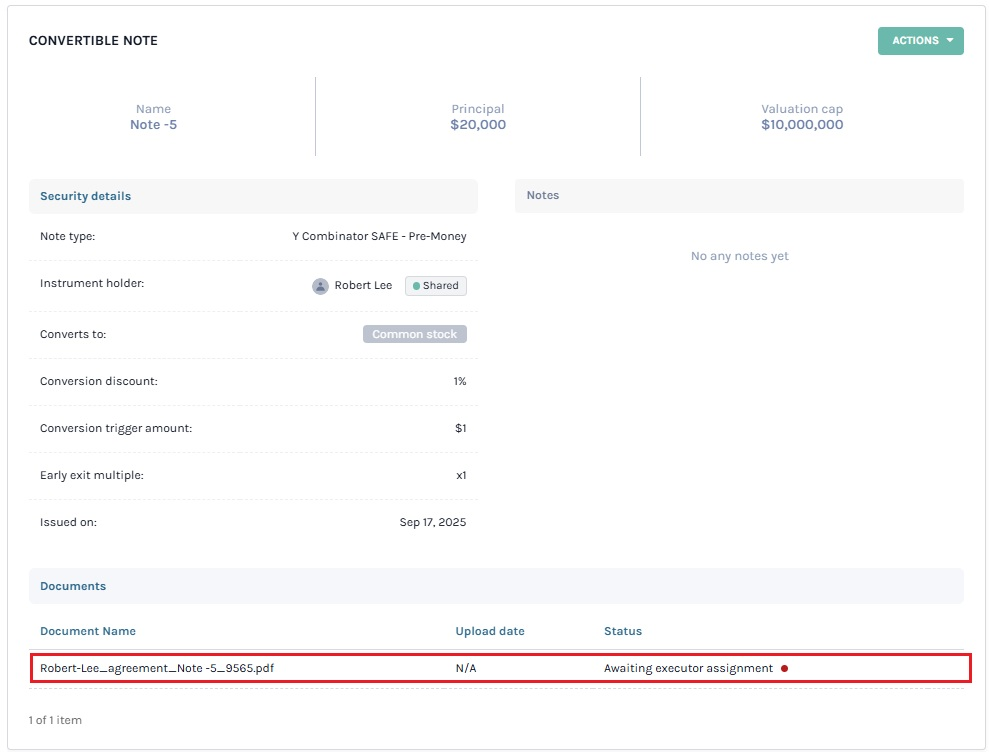This screenshot has height=752, width=989.
Task: Click the Robert Lee instrument holder name
Action: pyautogui.click(x=363, y=286)
